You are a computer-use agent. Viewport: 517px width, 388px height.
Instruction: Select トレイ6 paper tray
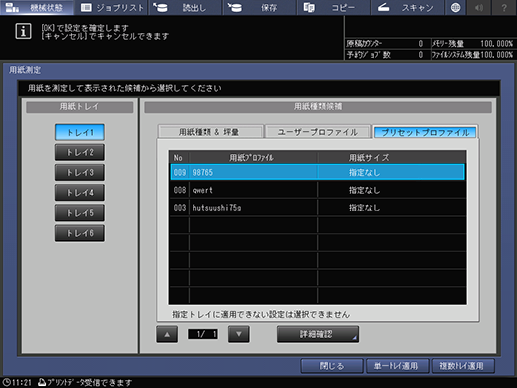tap(80, 233)
